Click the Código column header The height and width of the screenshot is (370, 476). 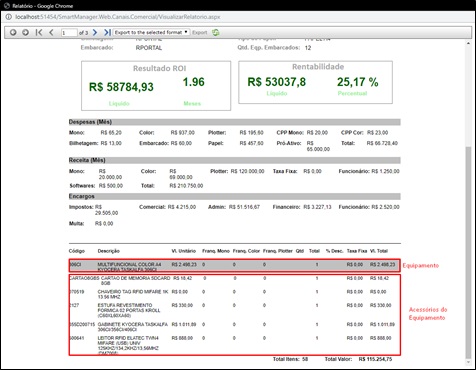point(77,251)
